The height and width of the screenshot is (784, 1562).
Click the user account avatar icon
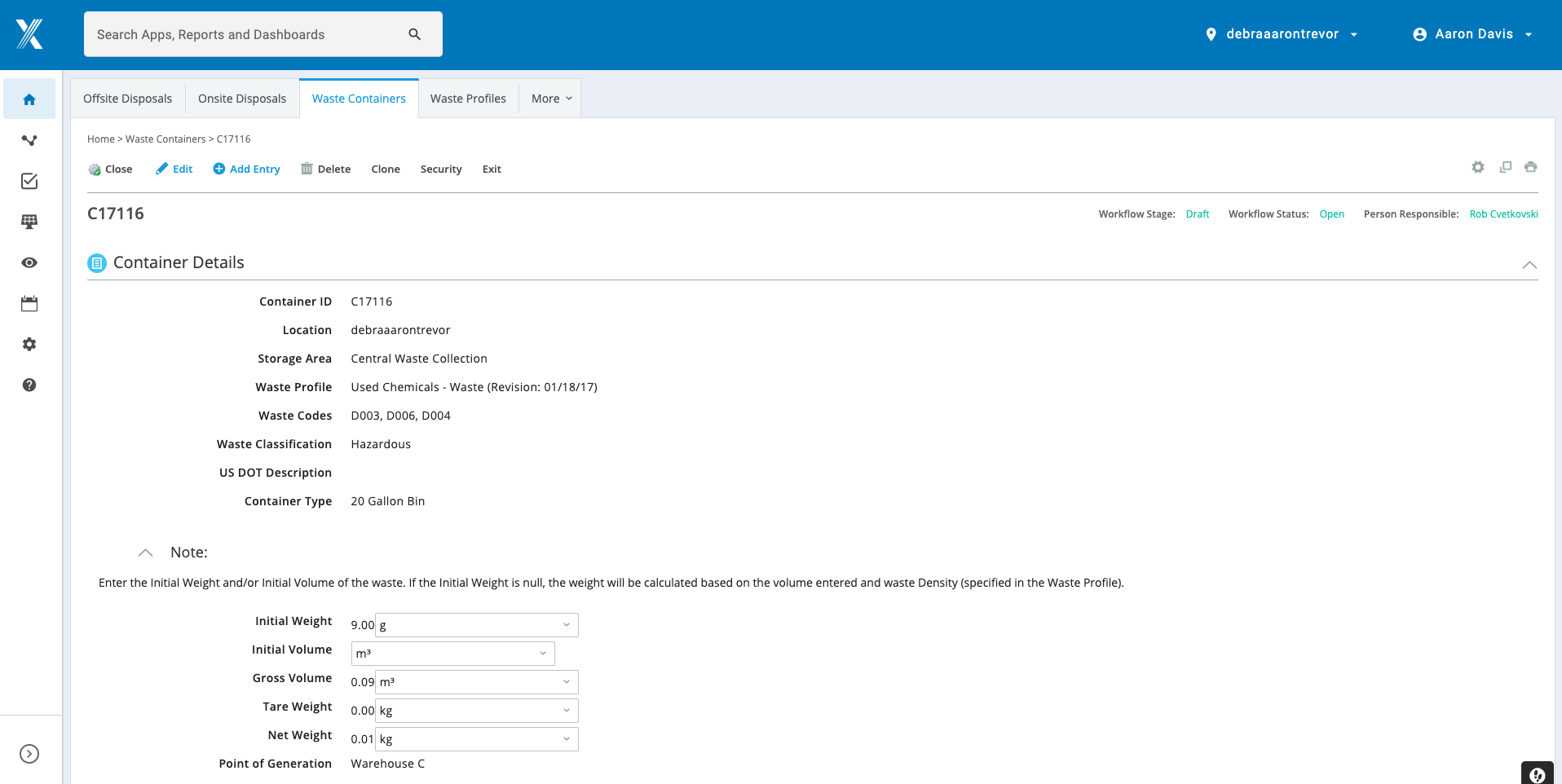pos(1420,34)
